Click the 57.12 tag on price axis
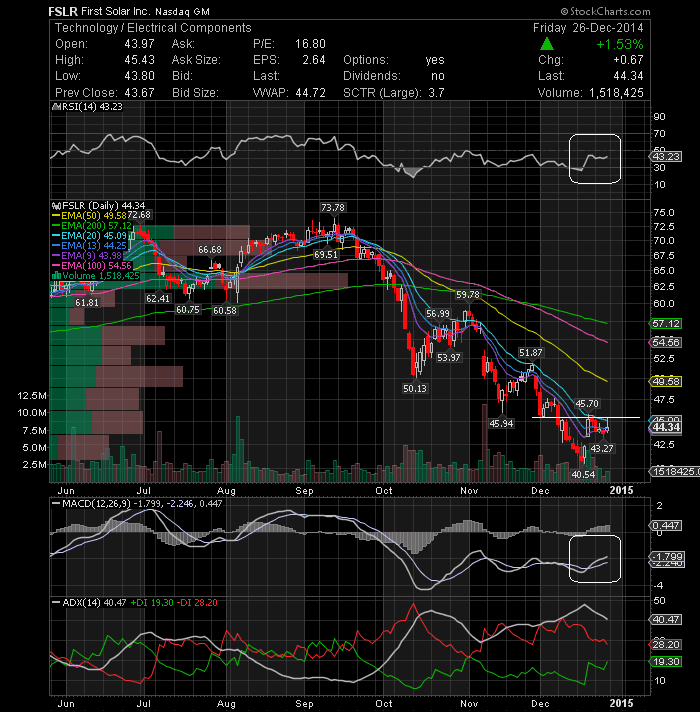700x712 pixels. click(x=666, y=324)
